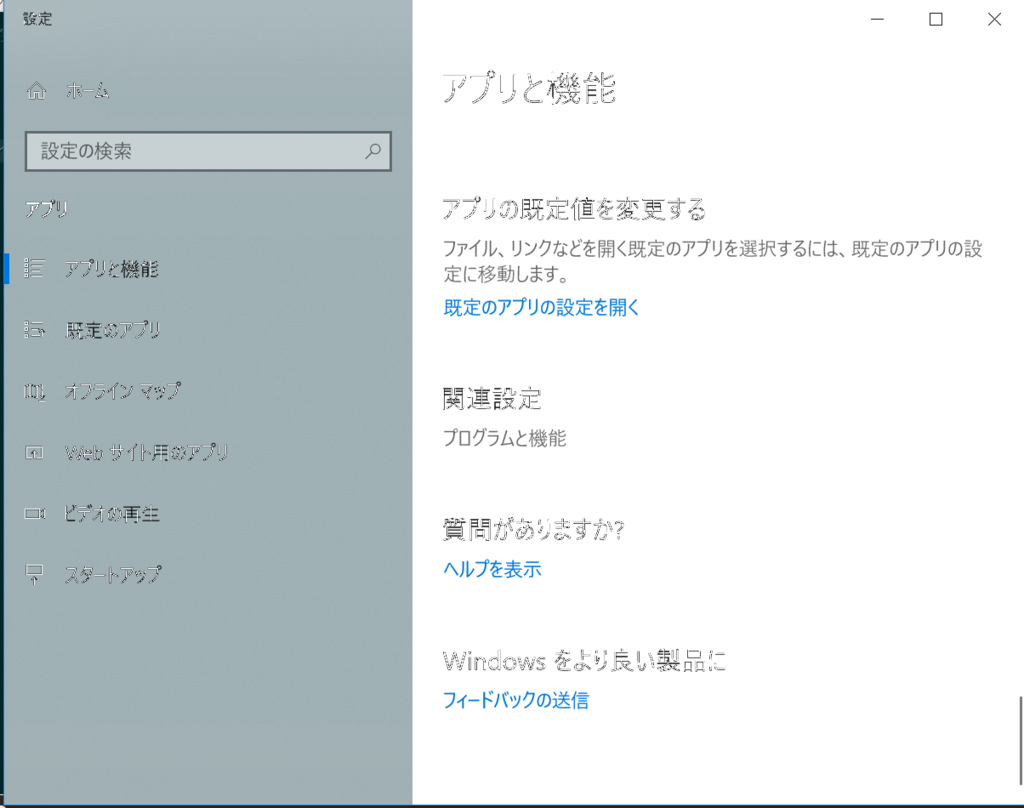The width and height of the screenshot is (1024, 808).
Task: Click the magnifier search icon
Action: 373,152
